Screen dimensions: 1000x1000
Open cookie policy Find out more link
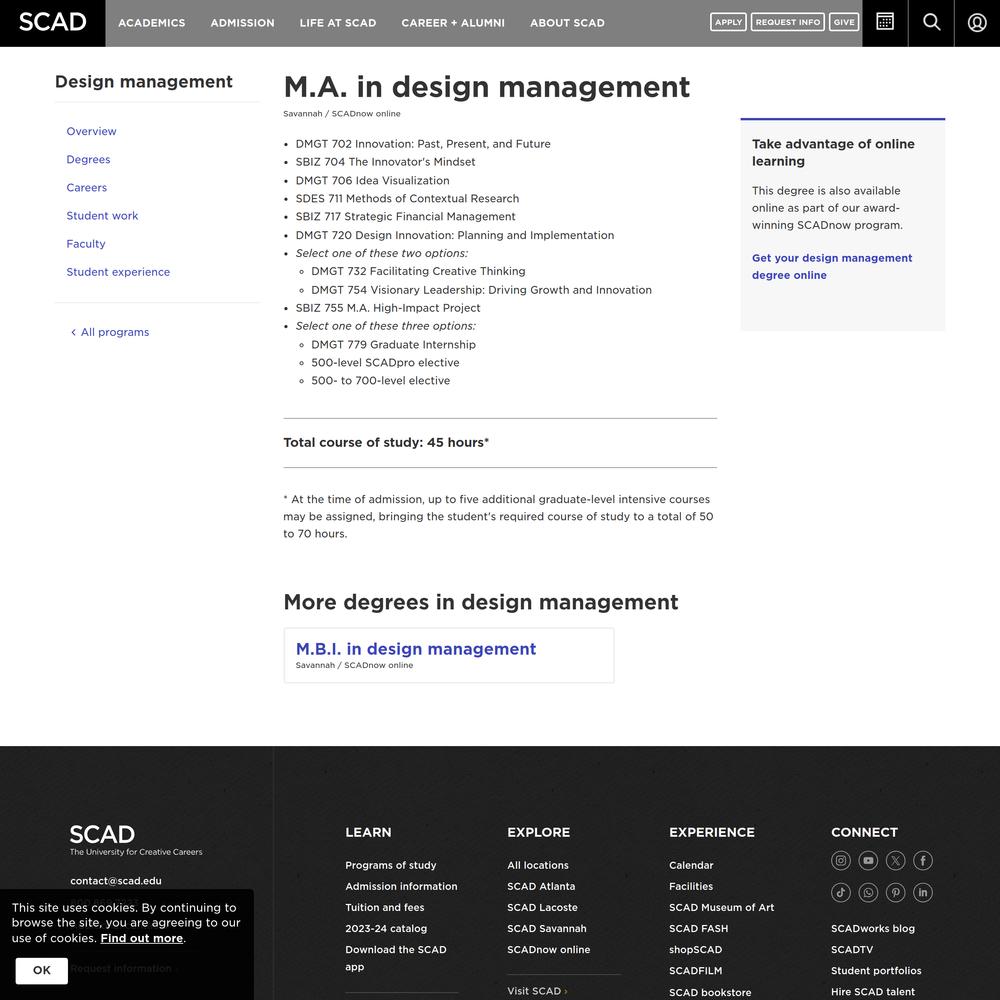142,938
